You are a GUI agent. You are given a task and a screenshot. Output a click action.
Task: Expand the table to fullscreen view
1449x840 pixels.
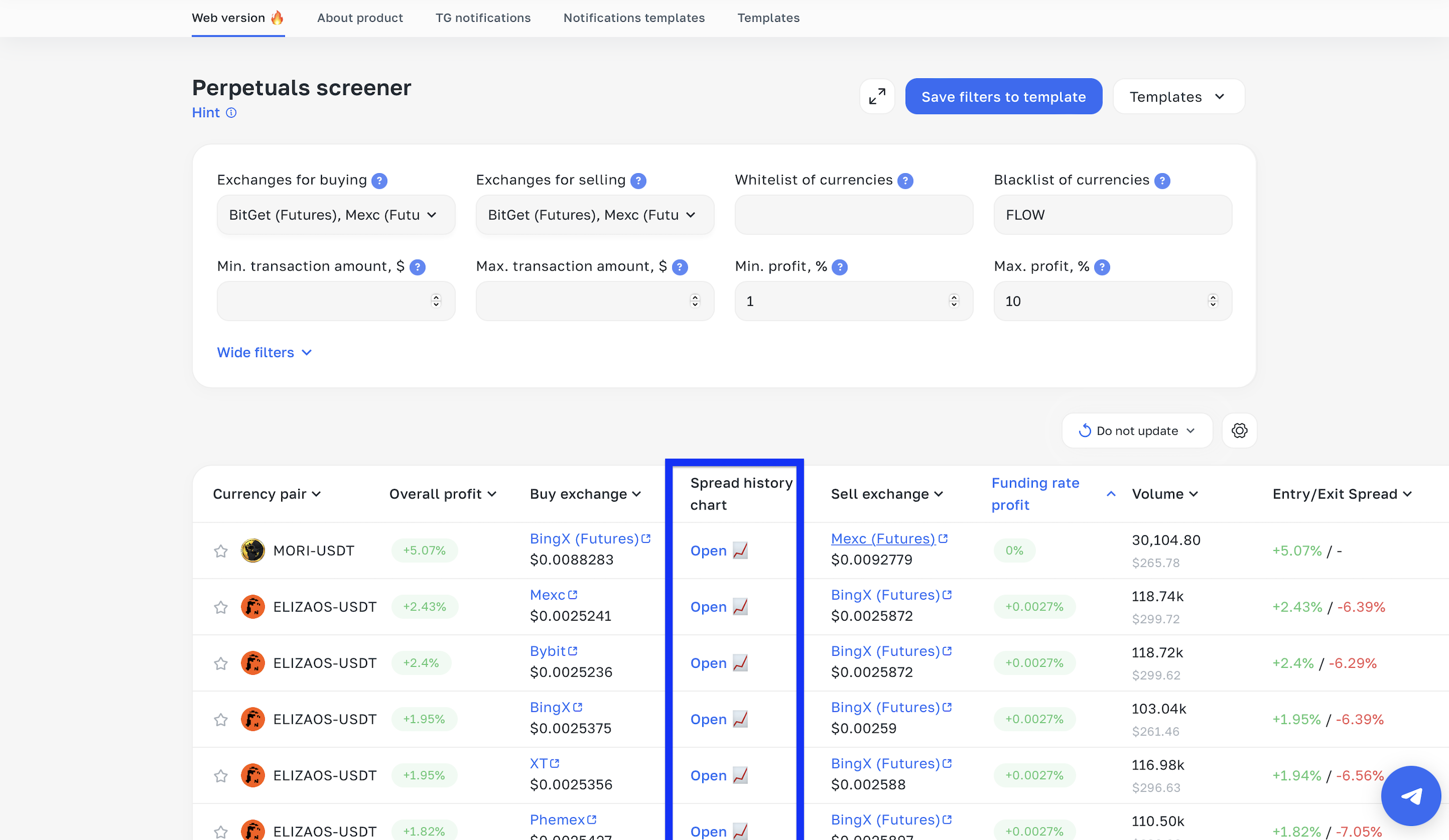pyautogui.click(x=877, y=96)
